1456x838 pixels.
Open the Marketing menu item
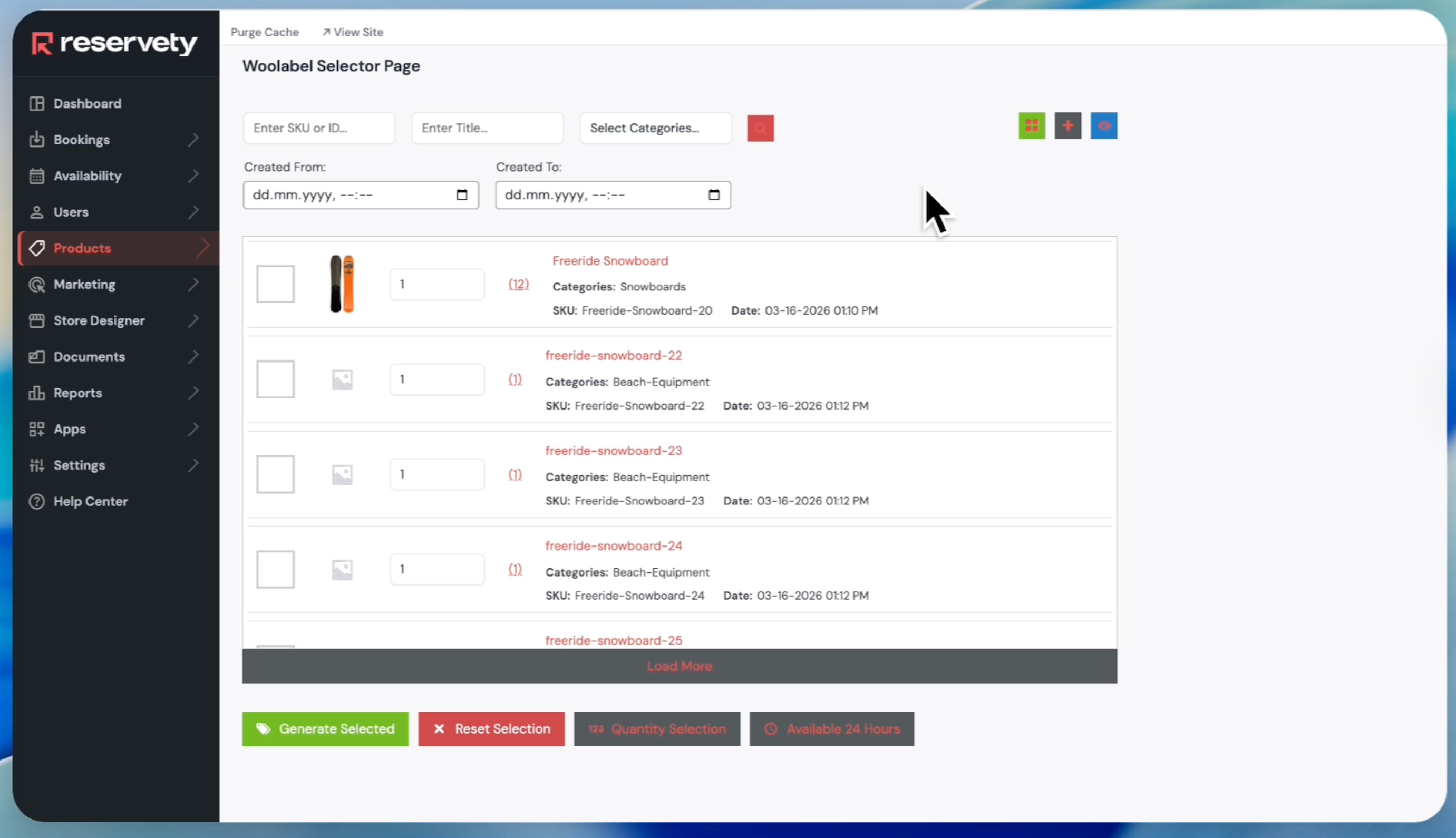click(84, 284)
